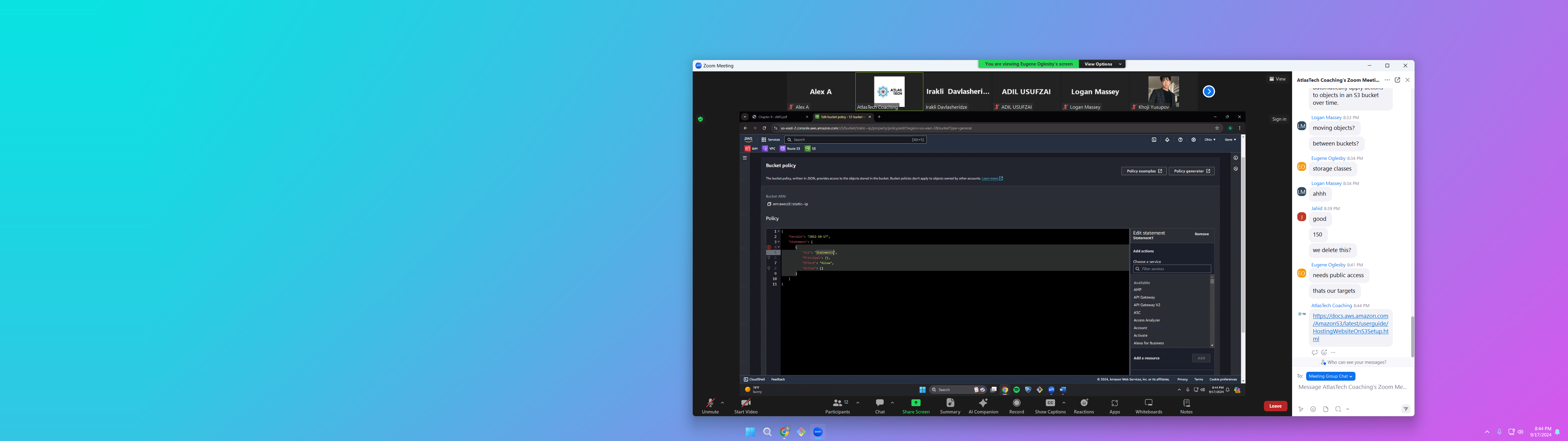1568x441 pixels.
Task: Open Whiteboards from the meeting toolbar
Action: pyautogui.click(x=1149, y=403)
